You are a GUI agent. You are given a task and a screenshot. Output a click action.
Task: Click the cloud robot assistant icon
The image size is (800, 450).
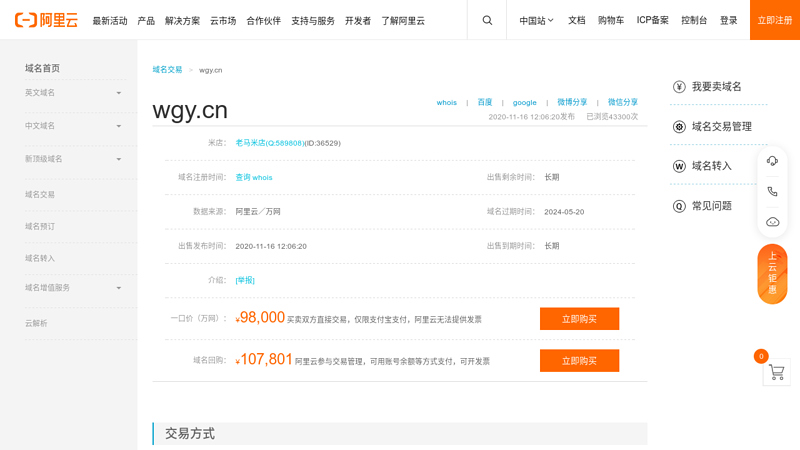772,222
